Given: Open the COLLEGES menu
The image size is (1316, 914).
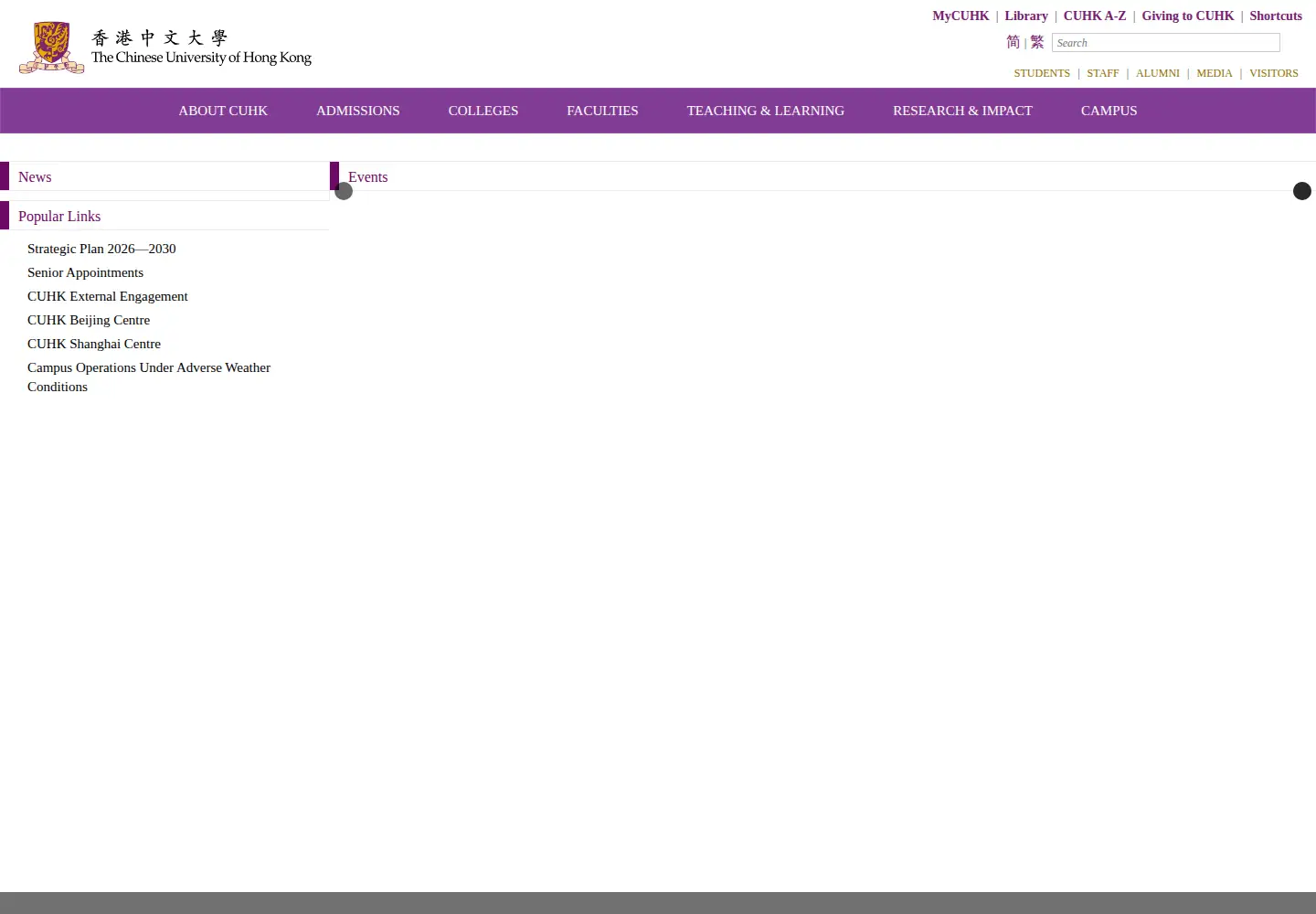Looking at the screenshot, I should [483, 111].
